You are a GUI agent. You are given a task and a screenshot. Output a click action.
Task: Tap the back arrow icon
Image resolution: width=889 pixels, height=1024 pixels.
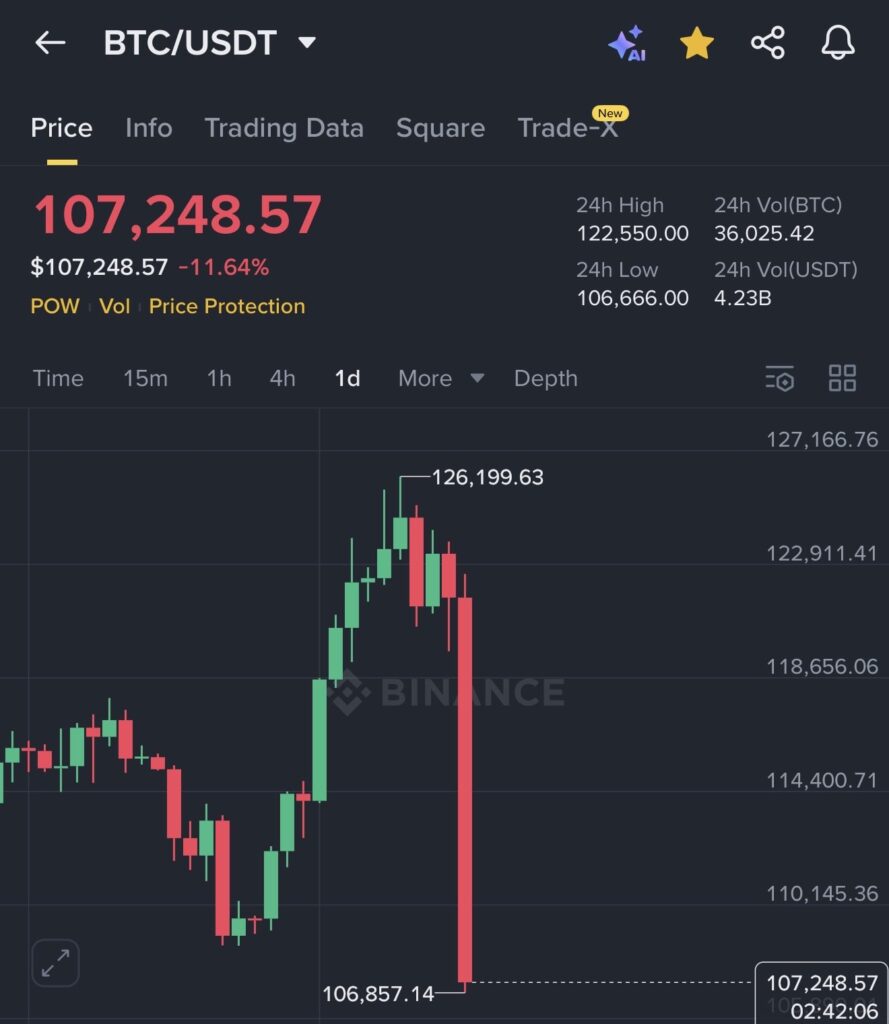pyautogui.click(x=49, y=43)
